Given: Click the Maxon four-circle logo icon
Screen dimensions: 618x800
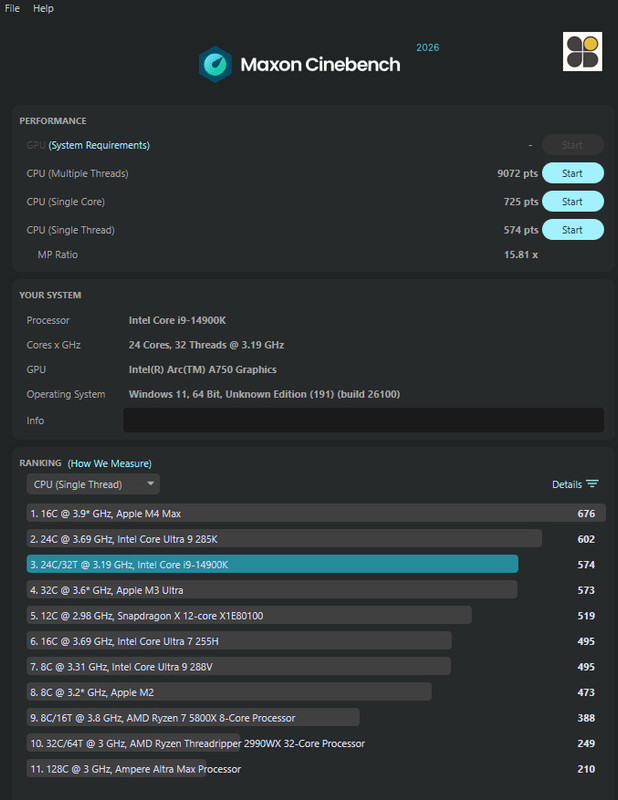Looking at the screenshot, I should pos(582,52).
